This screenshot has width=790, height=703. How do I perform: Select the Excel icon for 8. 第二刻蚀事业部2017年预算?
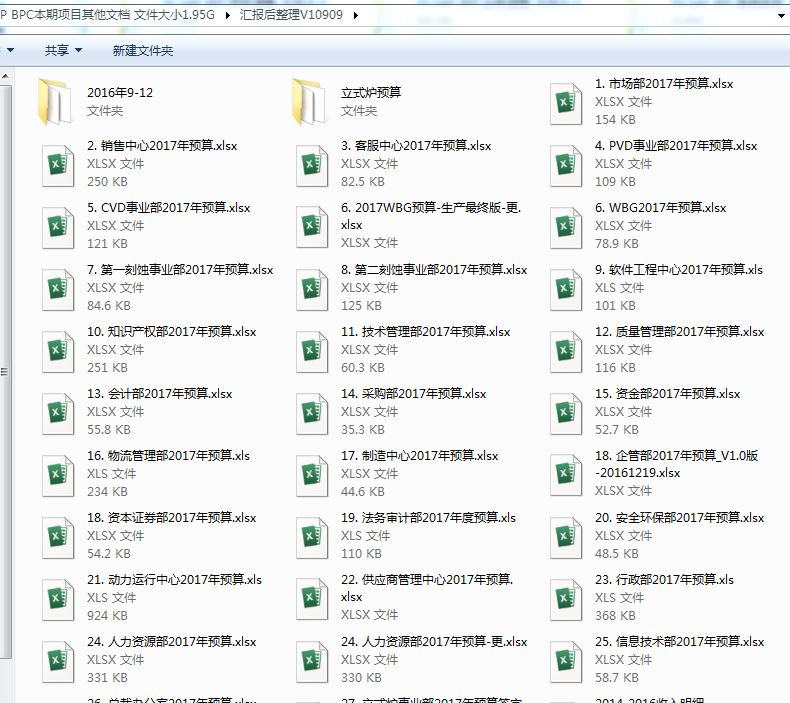coord(312,290)
